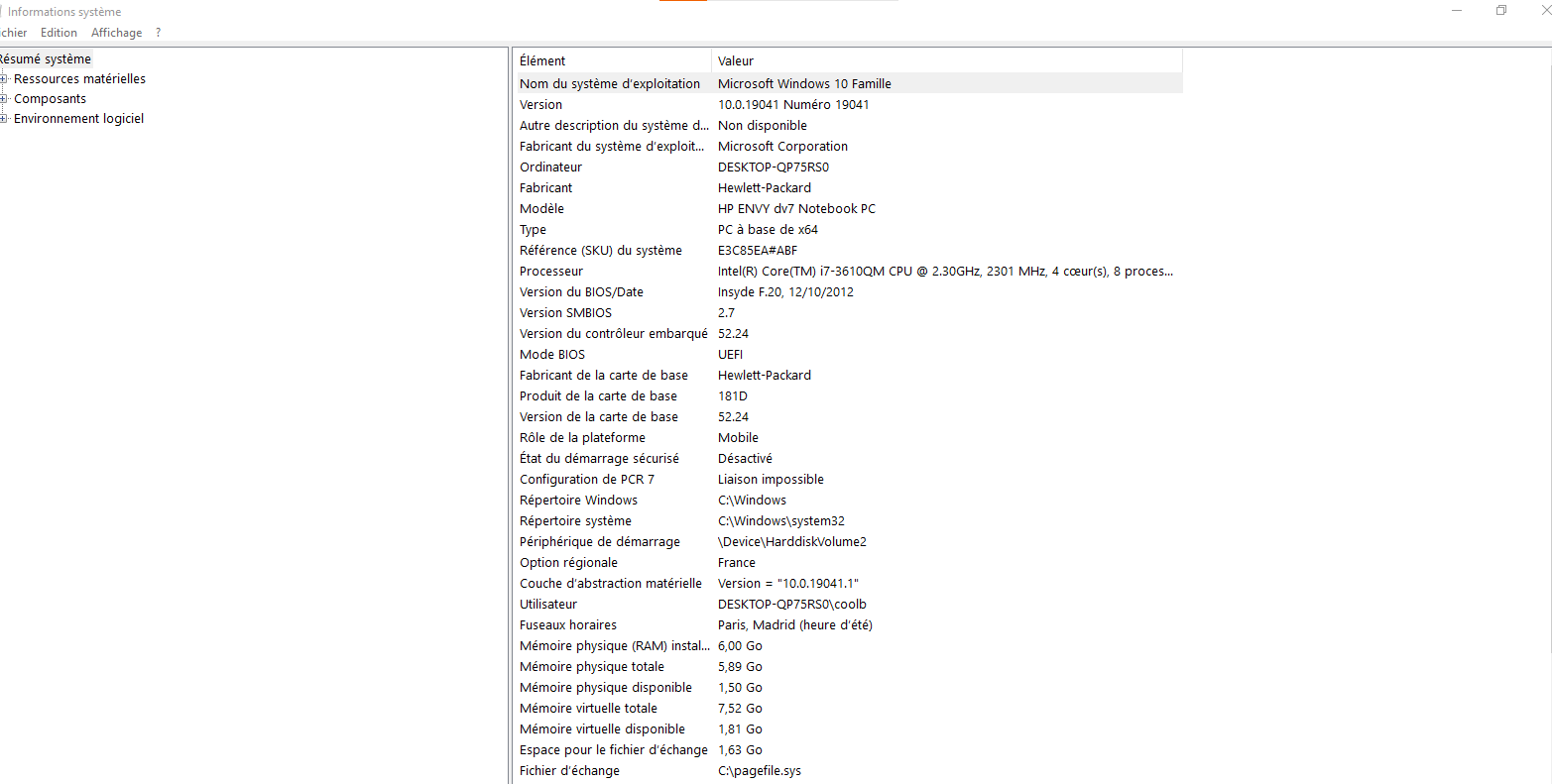Select the Processeur row label

coord(551,272)
